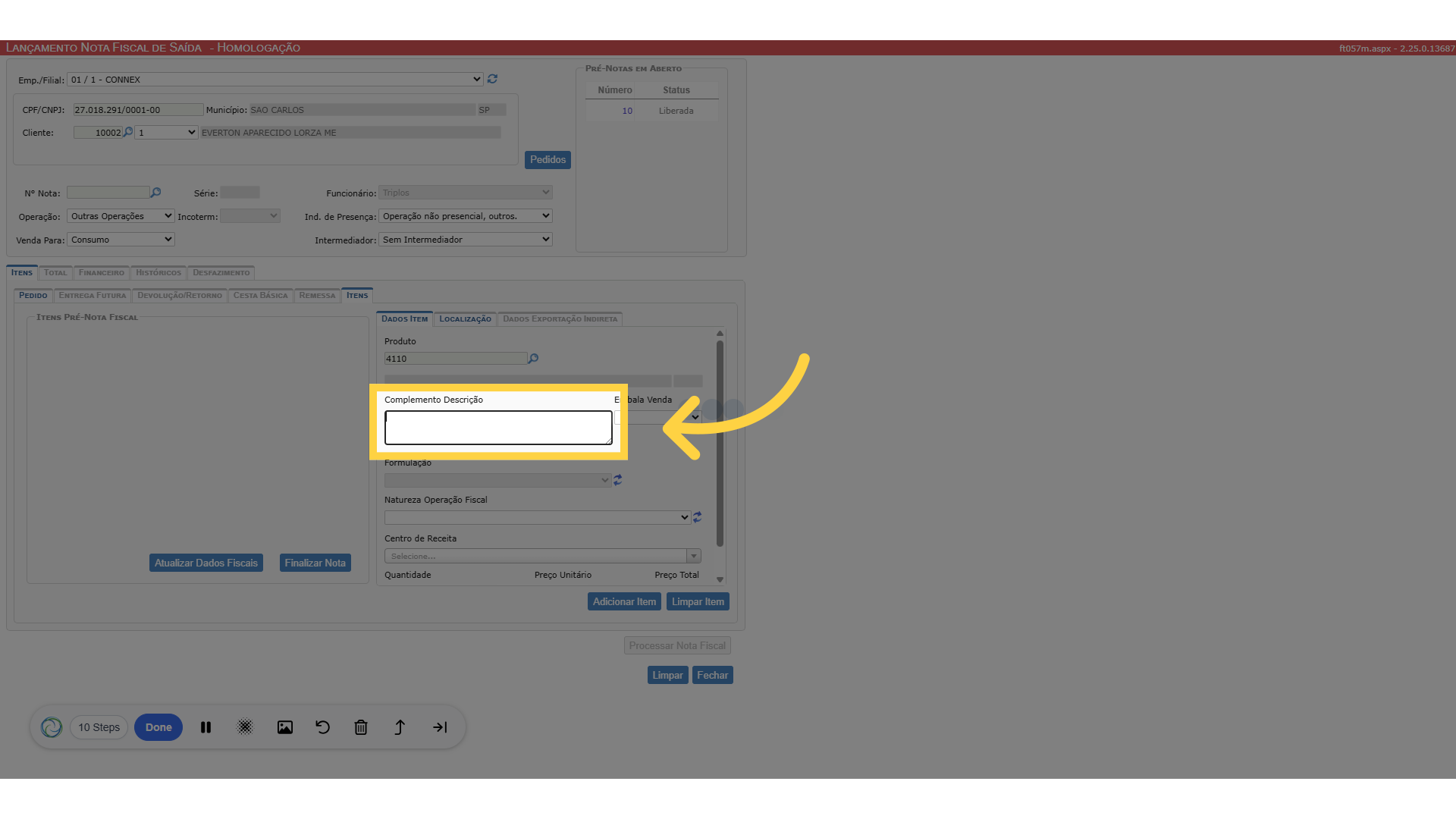Screen dimensions: 1456x819
Task: Search Nº Nota with magnifier icon
Action: (155, 193)
